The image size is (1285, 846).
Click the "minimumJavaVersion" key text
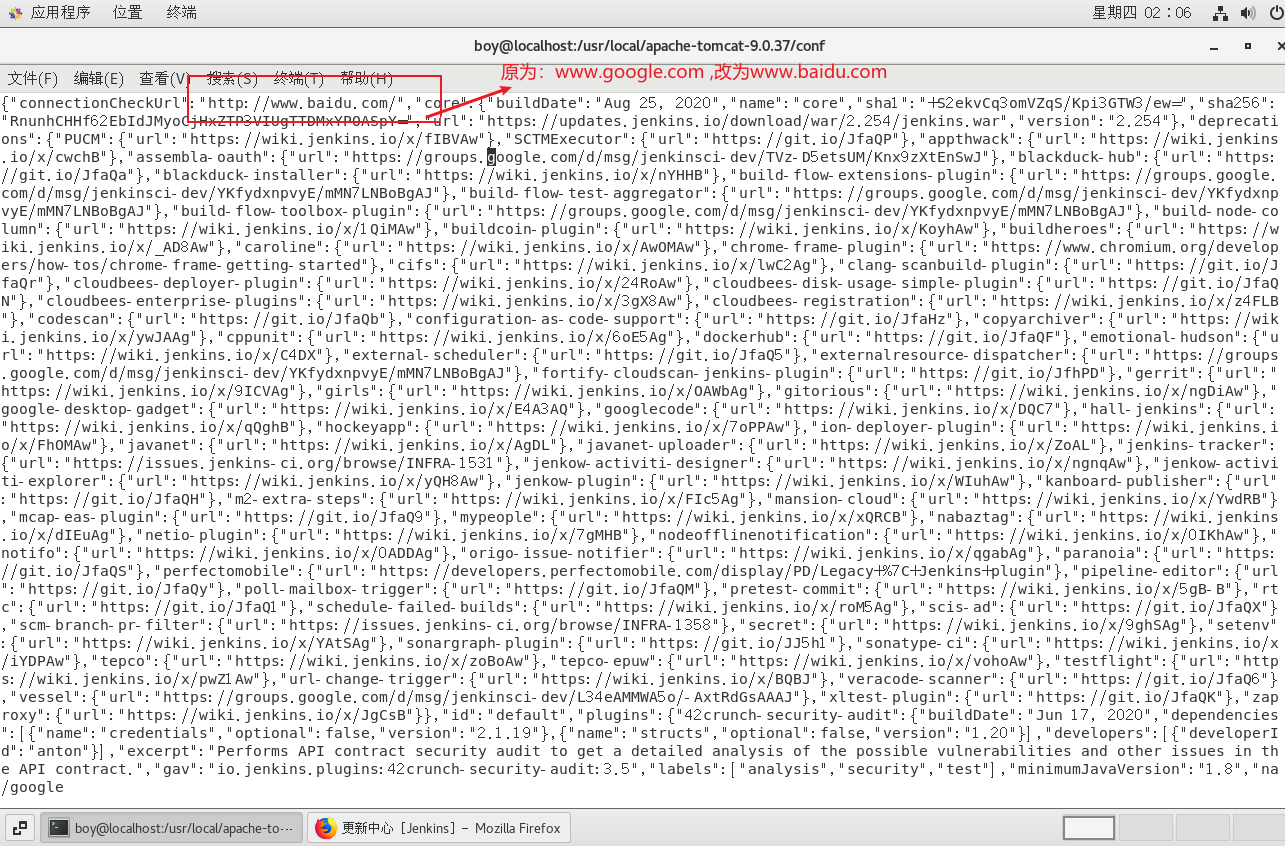click(x=1100, y=769)
